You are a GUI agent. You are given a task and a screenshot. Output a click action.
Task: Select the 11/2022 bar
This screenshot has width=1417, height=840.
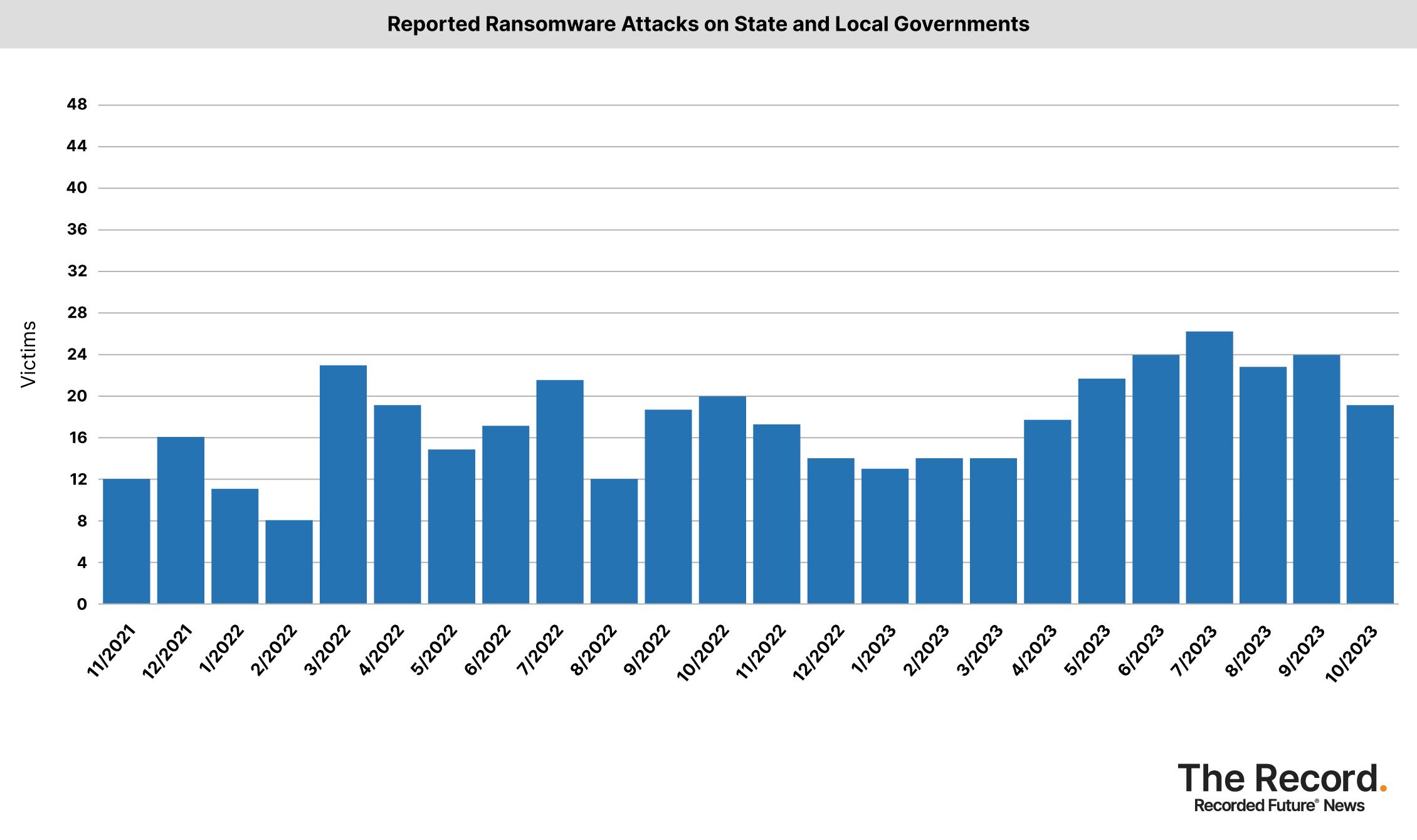pyautogui.click(x=777, y=514)
